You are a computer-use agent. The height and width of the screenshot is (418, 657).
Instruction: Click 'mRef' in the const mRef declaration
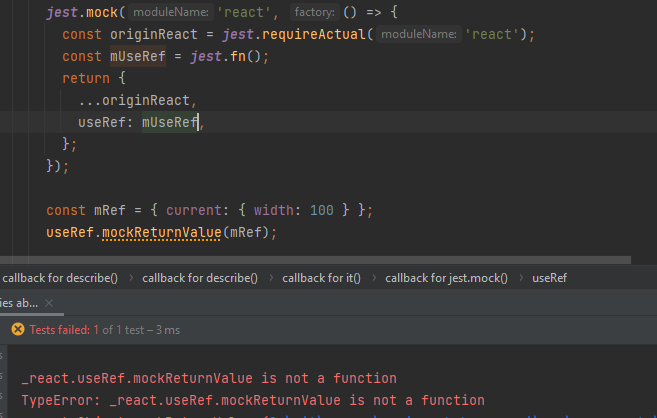pyautogui.click(x=110, y=210)
